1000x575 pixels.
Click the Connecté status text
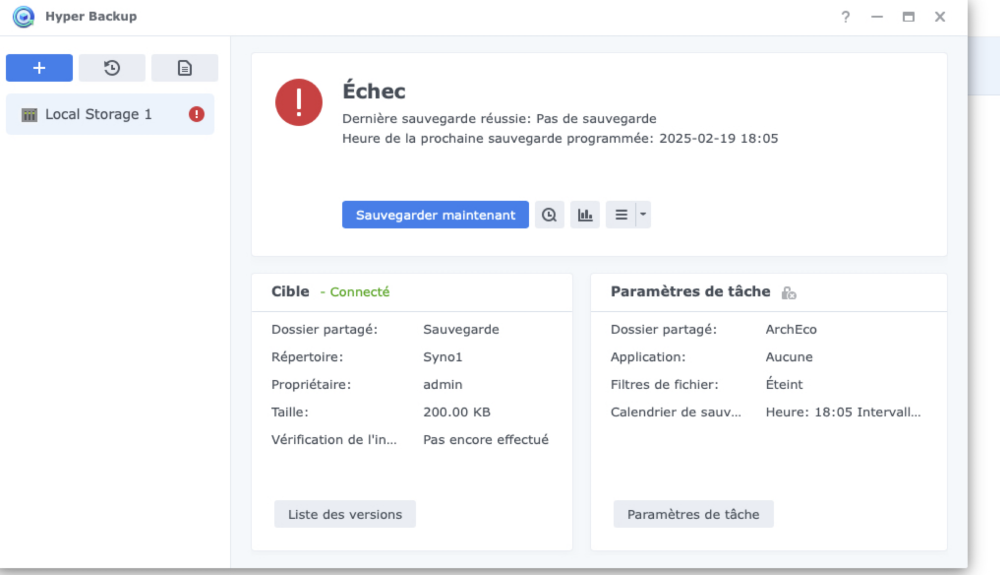tap(359, 292)
